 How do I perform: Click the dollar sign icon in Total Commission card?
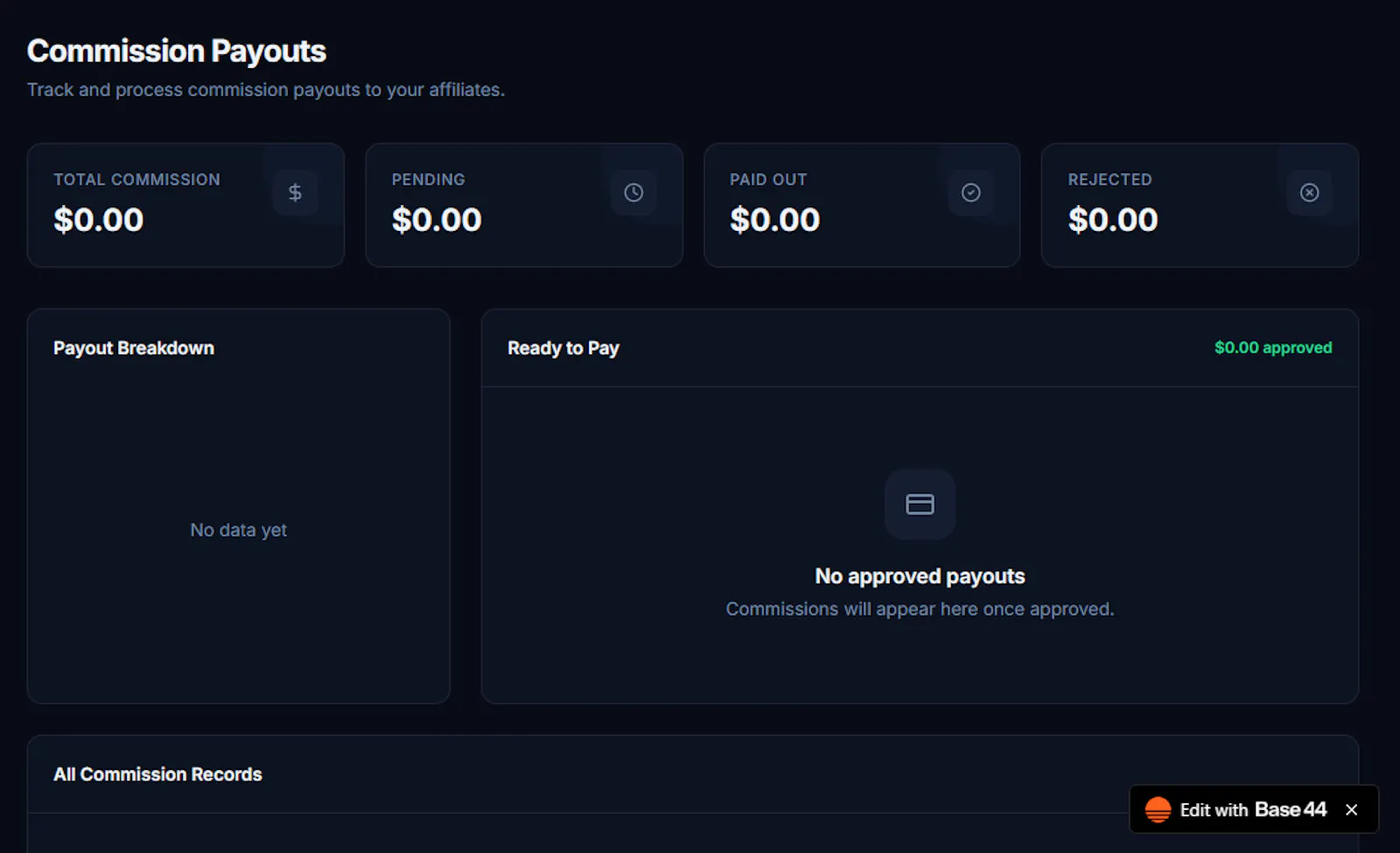[295, 192]
